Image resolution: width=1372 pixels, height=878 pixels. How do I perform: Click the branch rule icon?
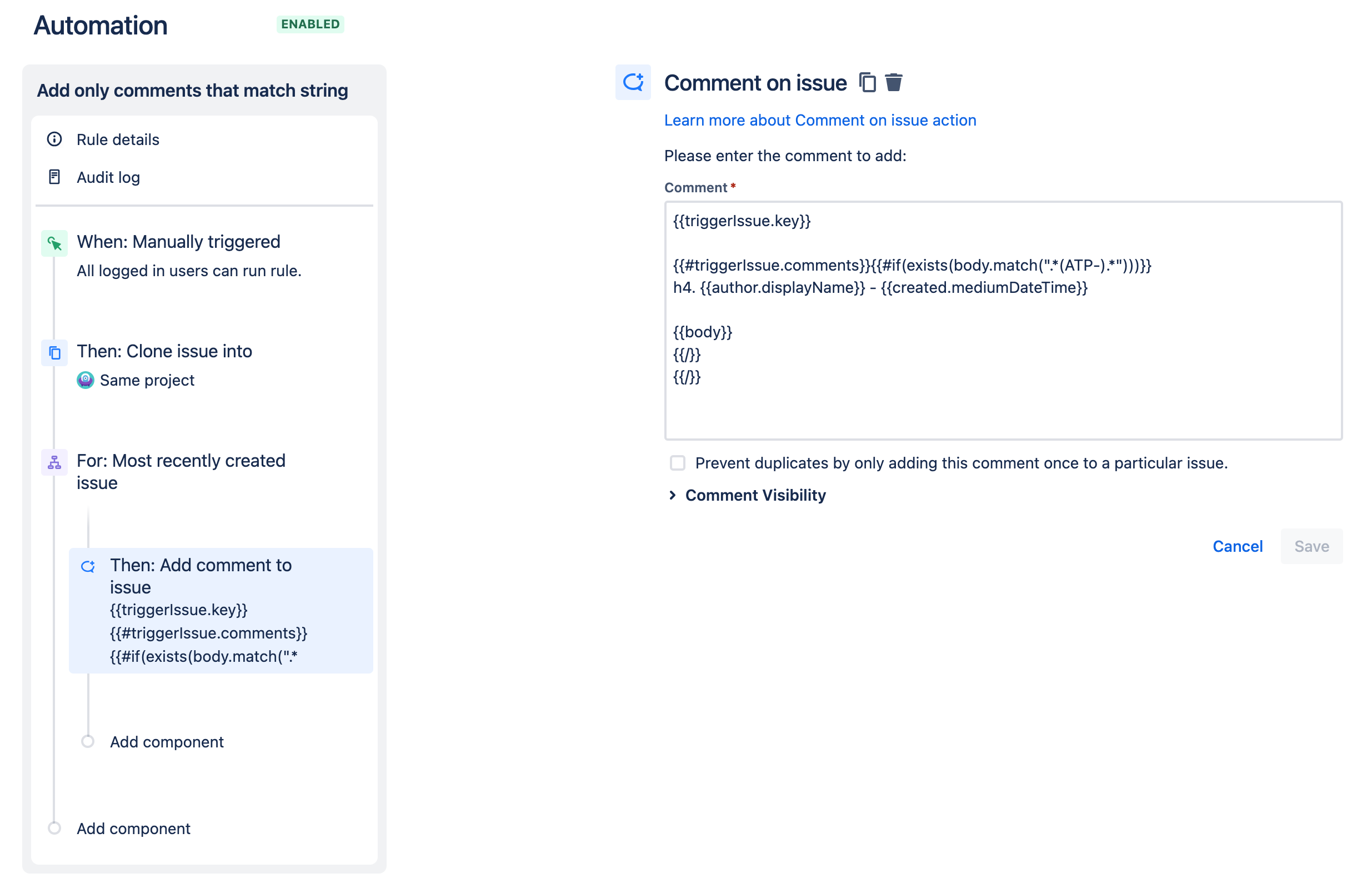(54, 462)
